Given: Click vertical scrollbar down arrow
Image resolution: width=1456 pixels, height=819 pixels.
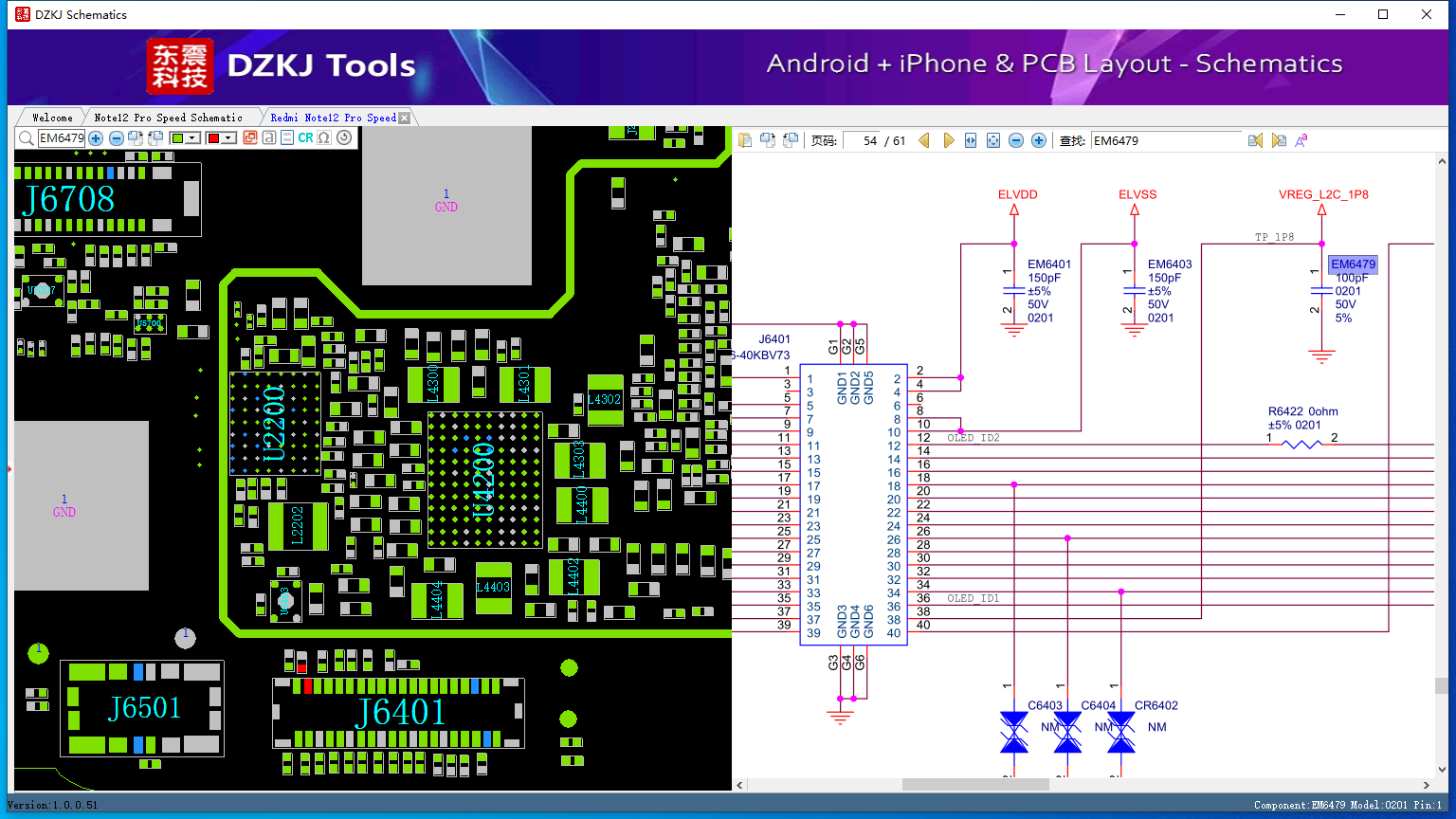Looking at the screenshot, I should click(x=1442, y=770).
